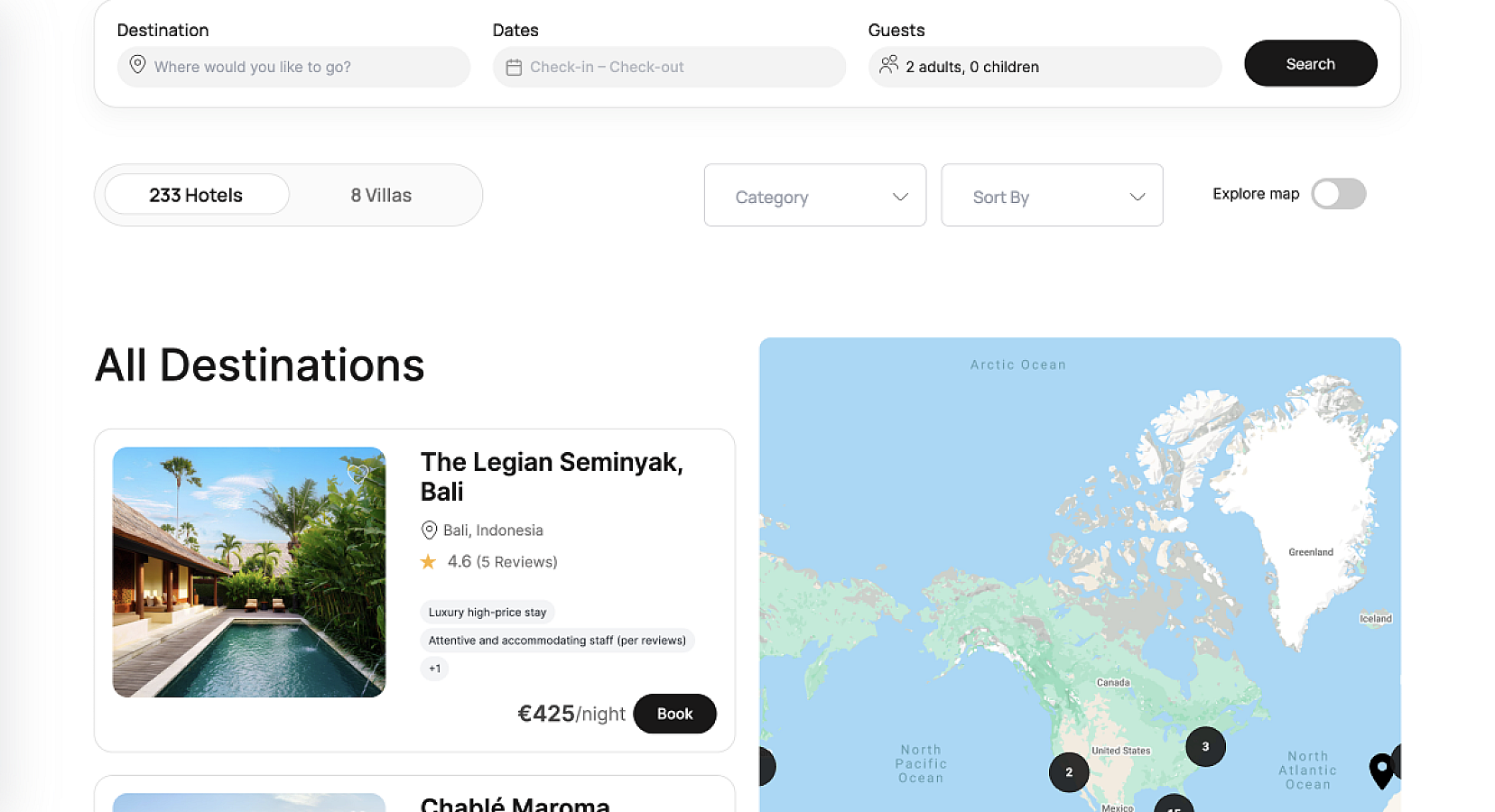Open the Category dropdown

[x=814, y=196]
